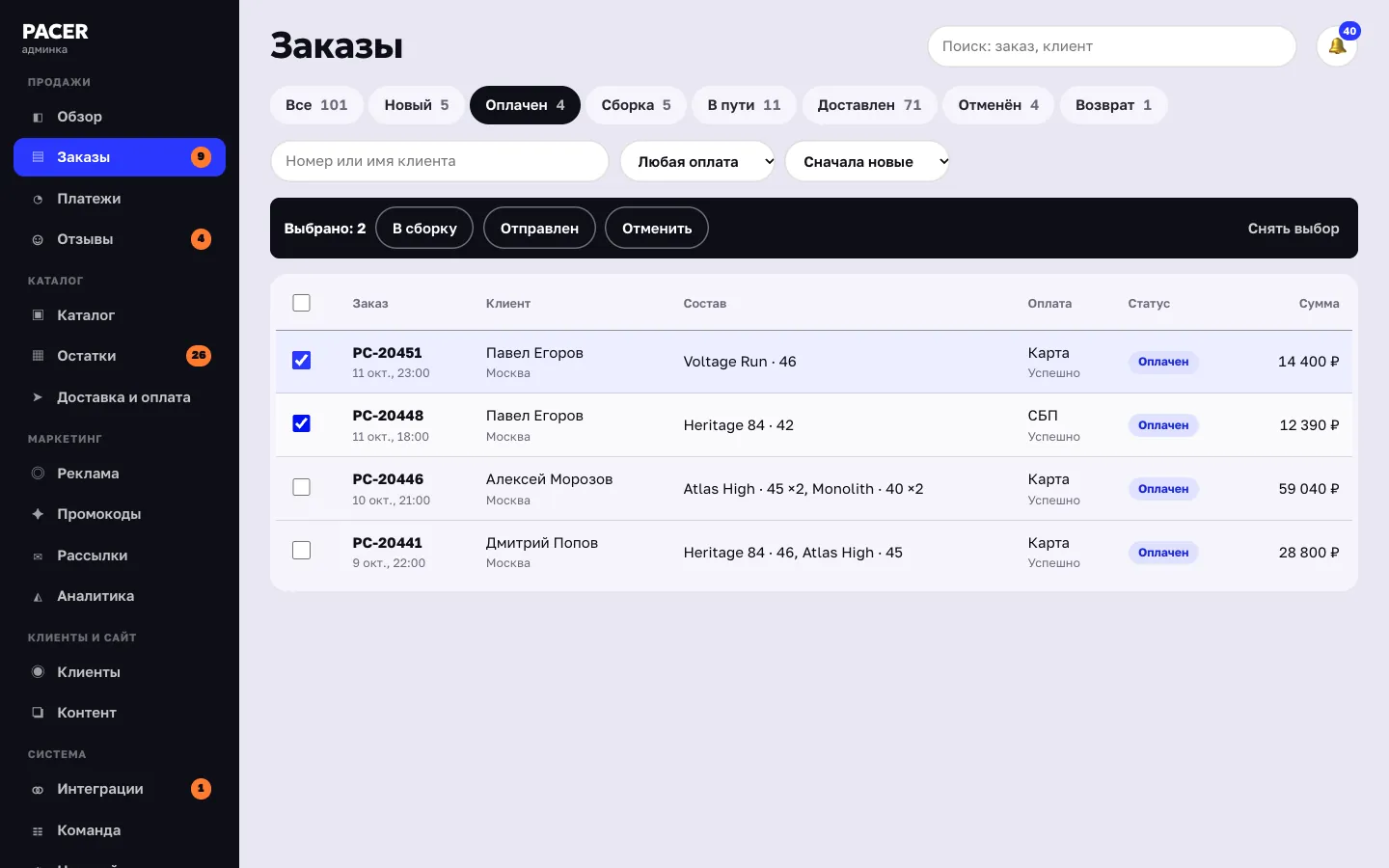The height and width of the screenshot is (868, 1389).
Task: Click the Отменить bulk action button
Action: click(x=657, y=228)
